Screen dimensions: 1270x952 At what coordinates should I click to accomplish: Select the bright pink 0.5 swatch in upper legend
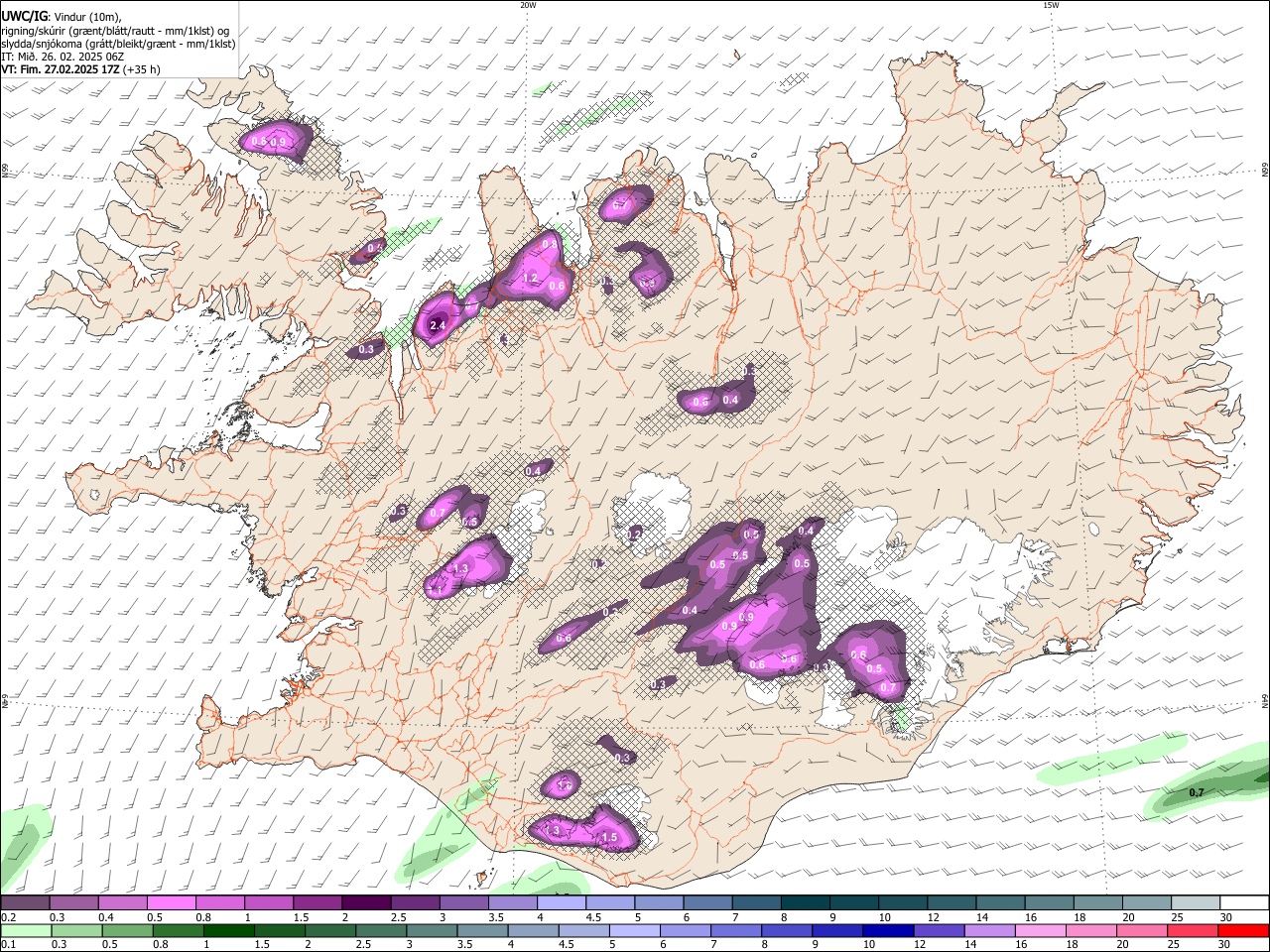coord(171,903)
